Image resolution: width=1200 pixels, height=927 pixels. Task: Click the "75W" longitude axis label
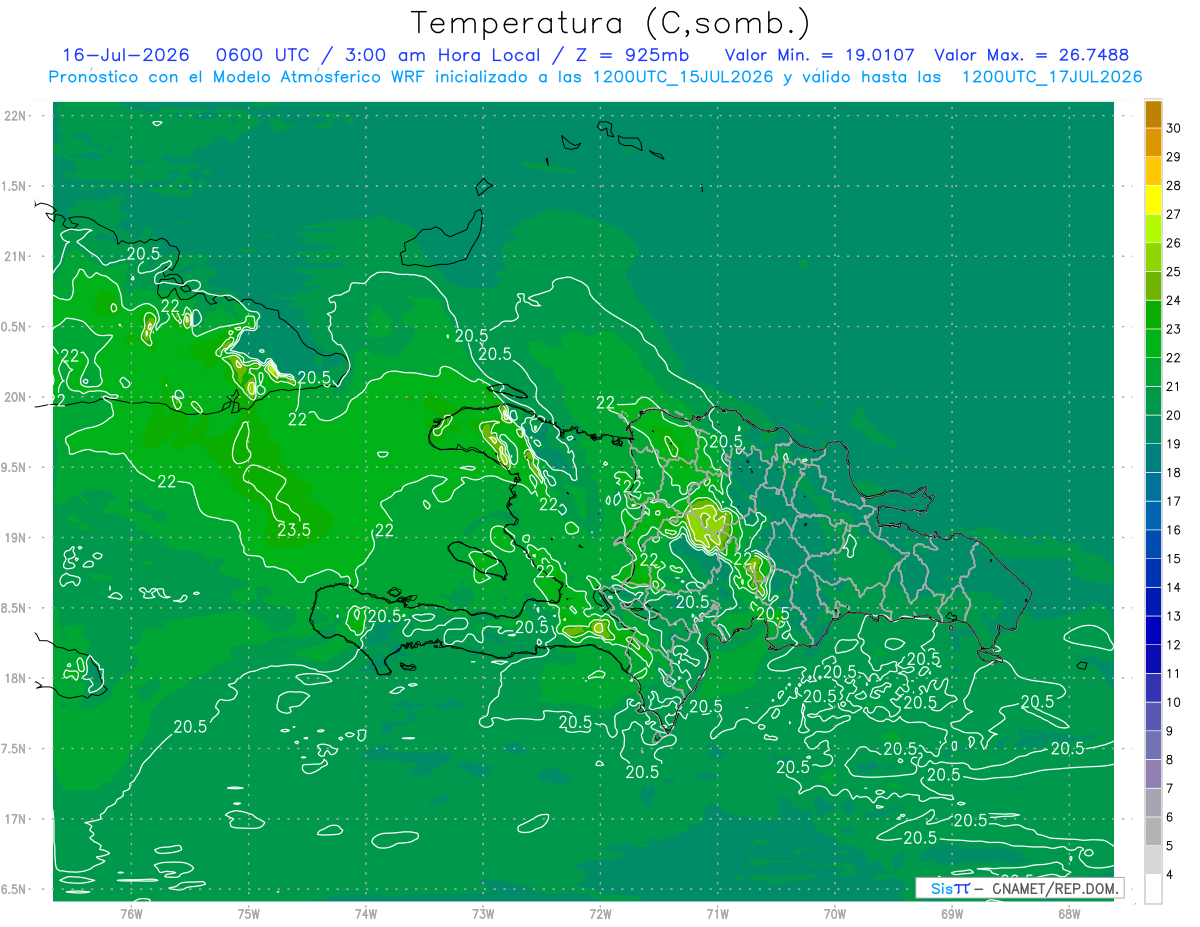[x=249, y=913]
